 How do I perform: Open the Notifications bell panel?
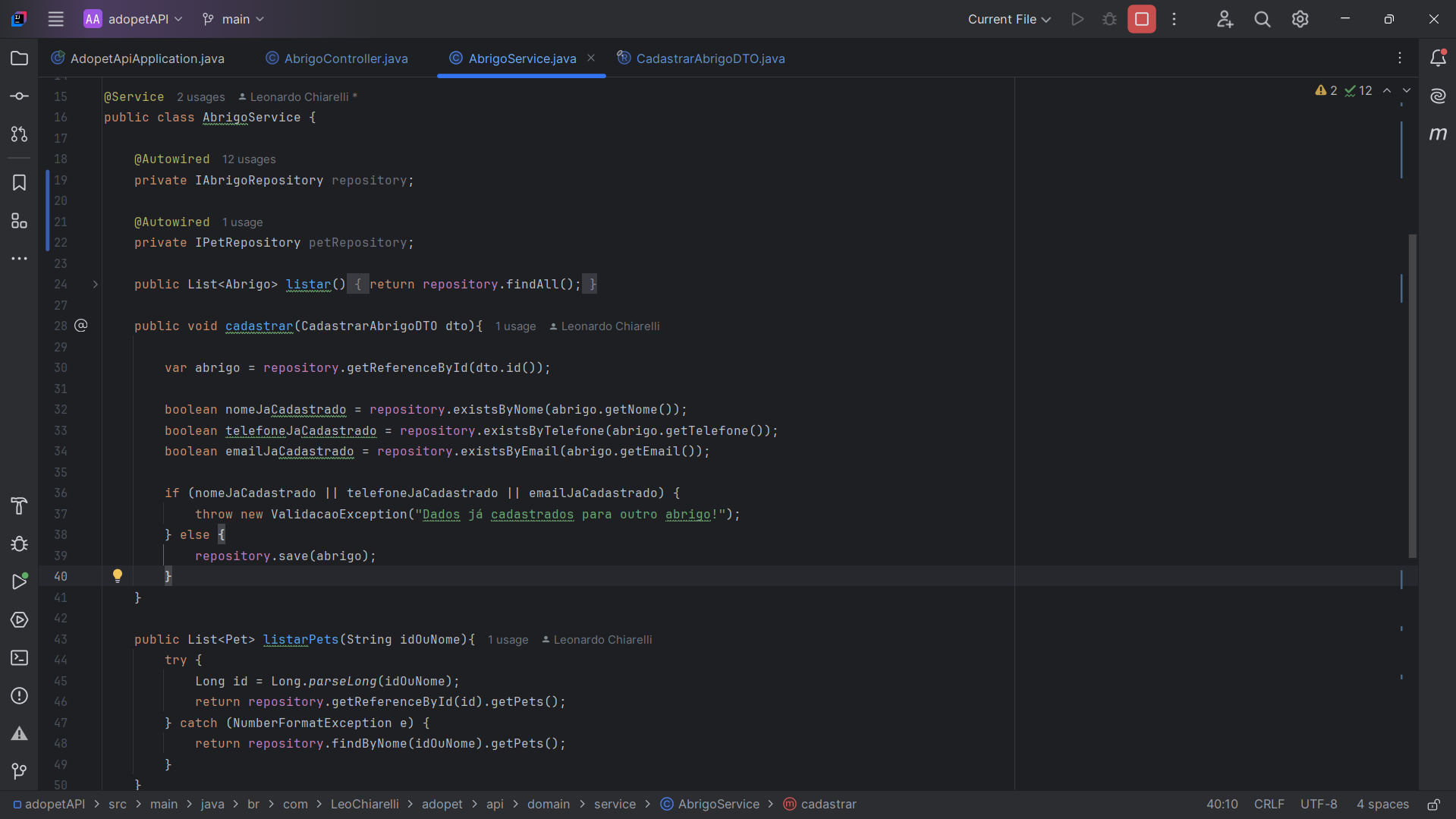click(x=1438, y=58)
